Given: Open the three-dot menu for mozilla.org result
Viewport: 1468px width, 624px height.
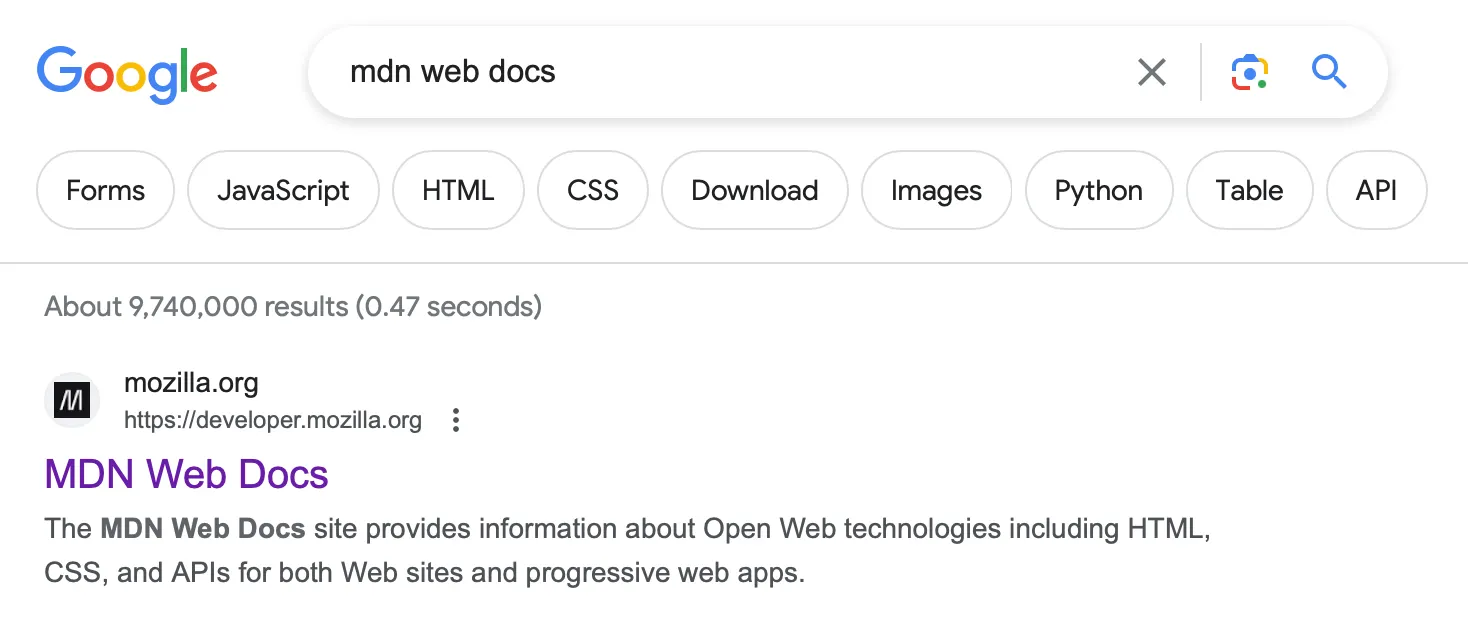Looking at the screenshot, I should point(456,420).
